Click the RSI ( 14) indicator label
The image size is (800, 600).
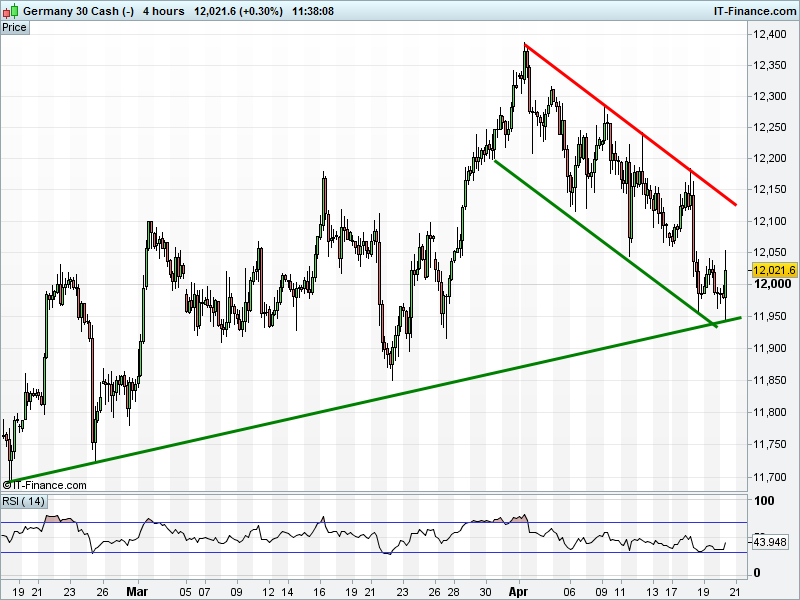(x=23, y=501)
